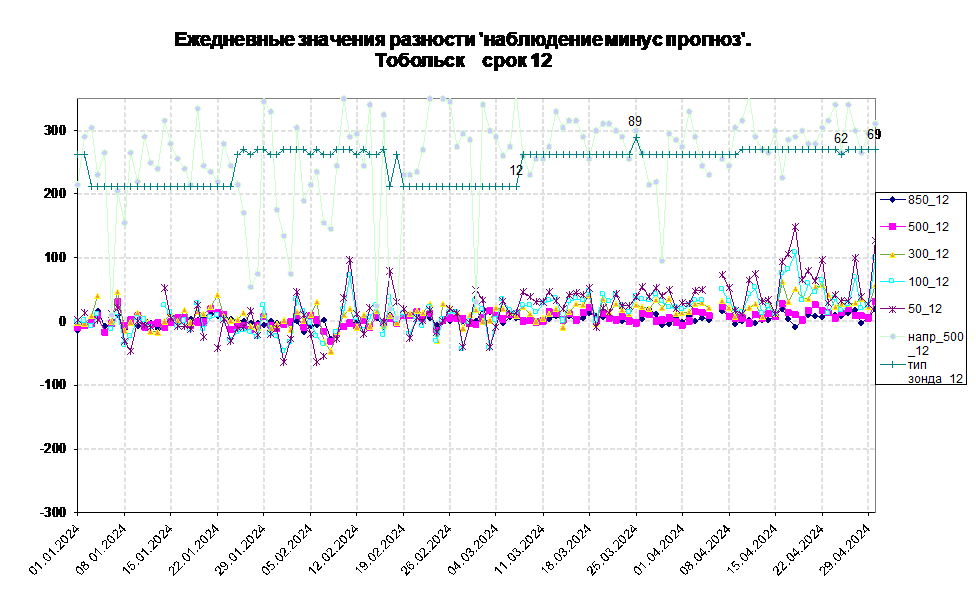This screenshot has height=599, width=976.
Task: Click the y-axis label -100
Action: pos(53,385)
